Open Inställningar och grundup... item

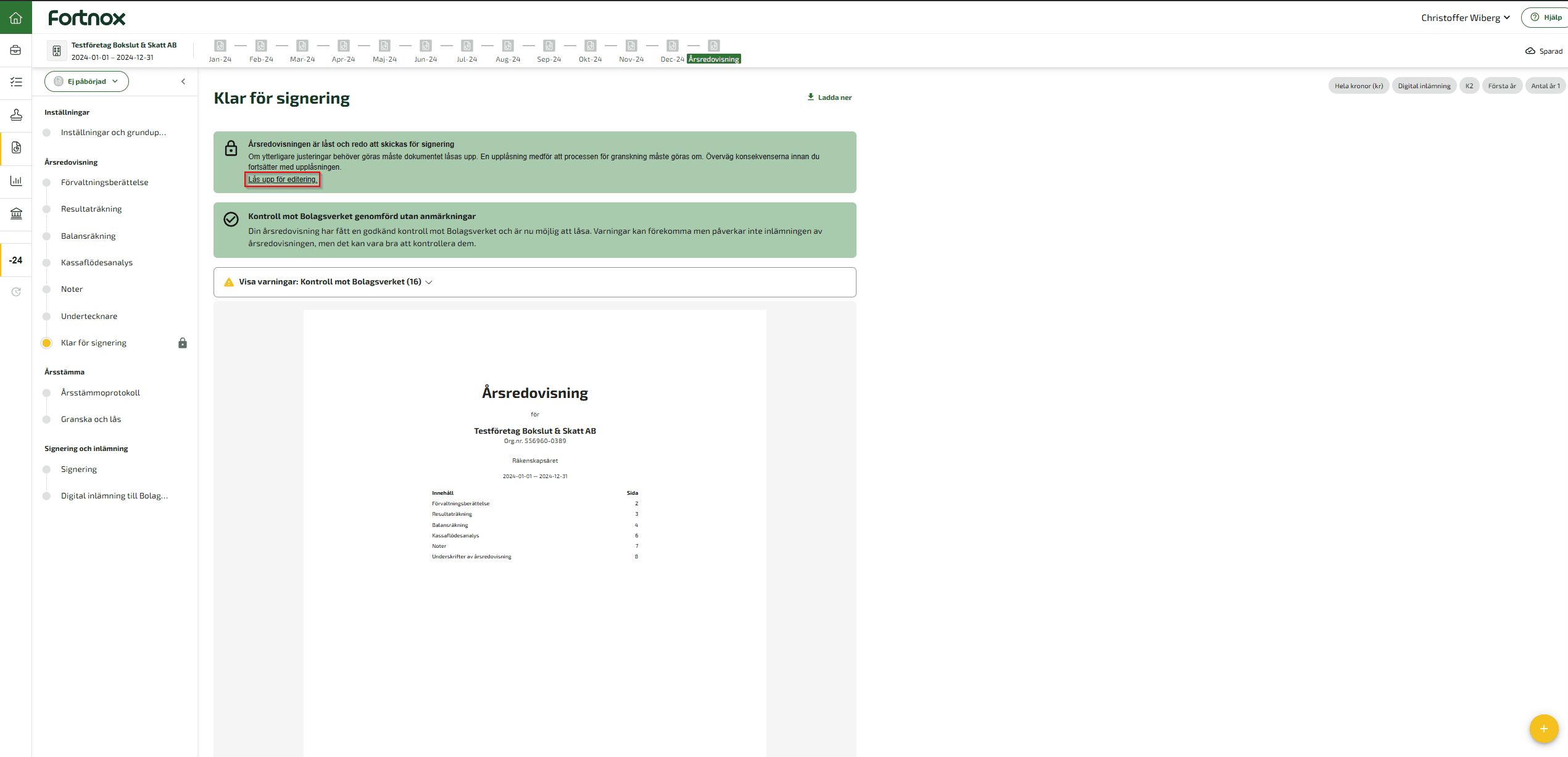point(115,133)
